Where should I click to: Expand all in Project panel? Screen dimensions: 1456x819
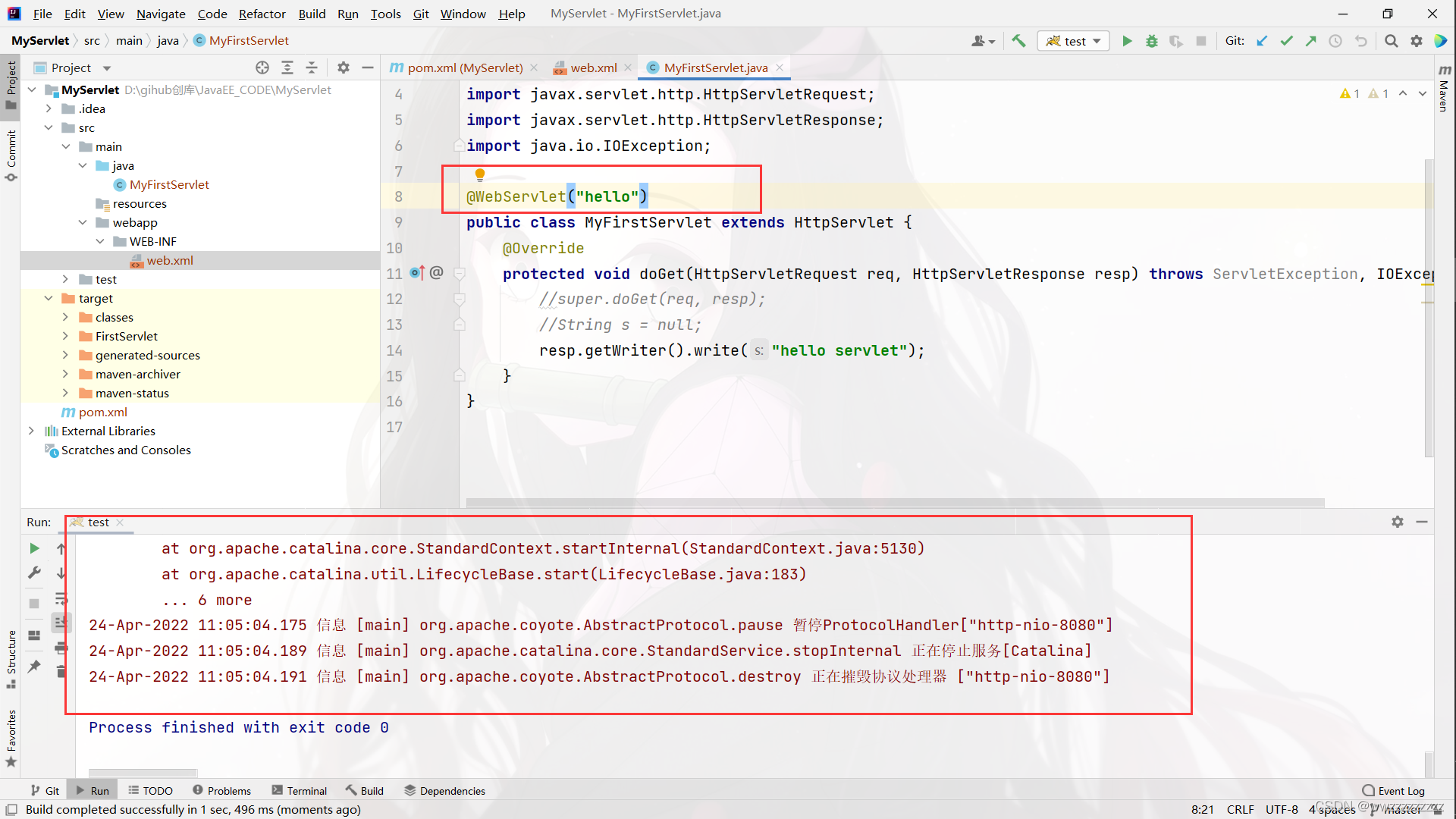[x=287, y=67]
